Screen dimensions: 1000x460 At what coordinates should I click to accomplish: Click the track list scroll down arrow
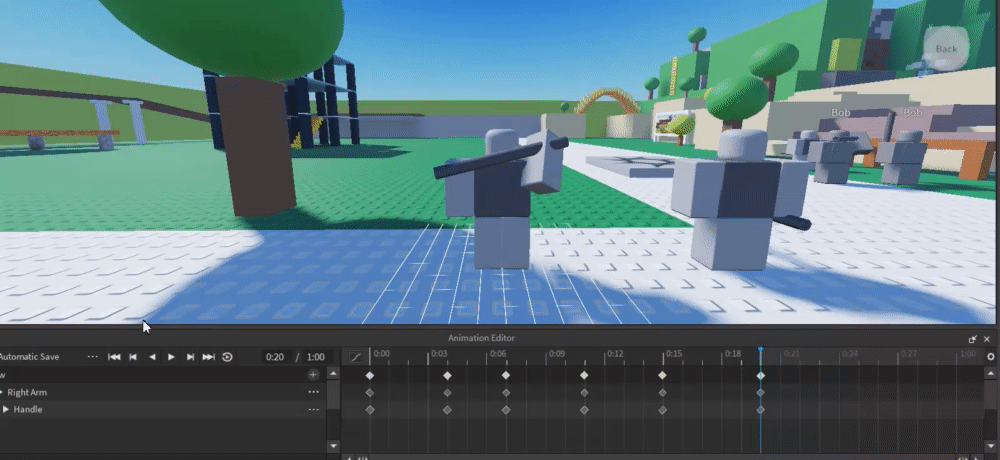(334, 445)
